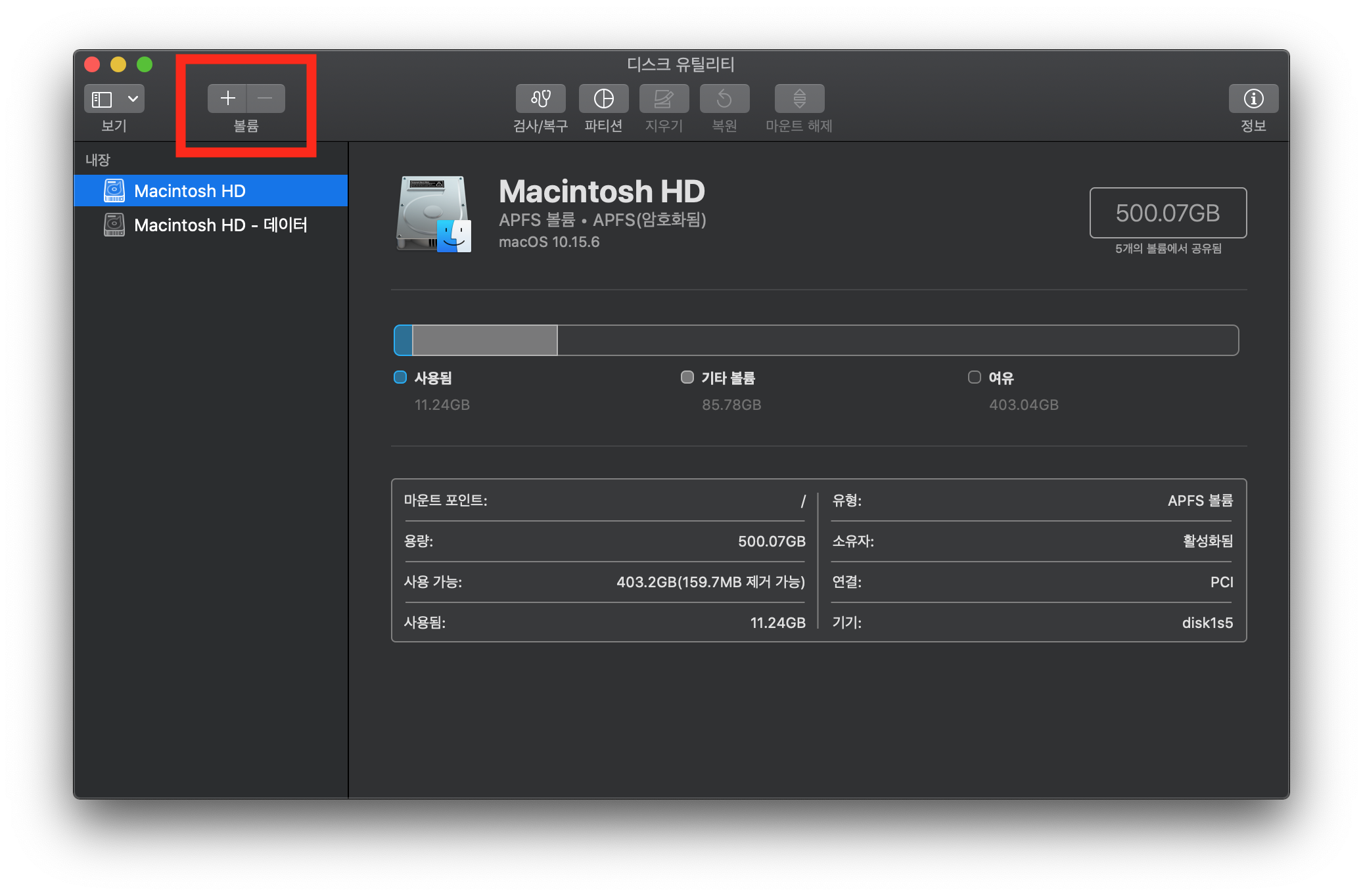
Task: Open the 파티션 partition tool
Action: pyautogui.click(x=603, y=99)
